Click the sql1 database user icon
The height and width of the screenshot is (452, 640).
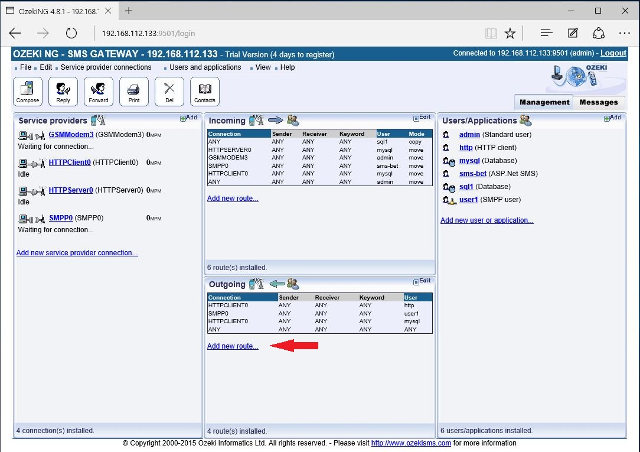point(449,187)
